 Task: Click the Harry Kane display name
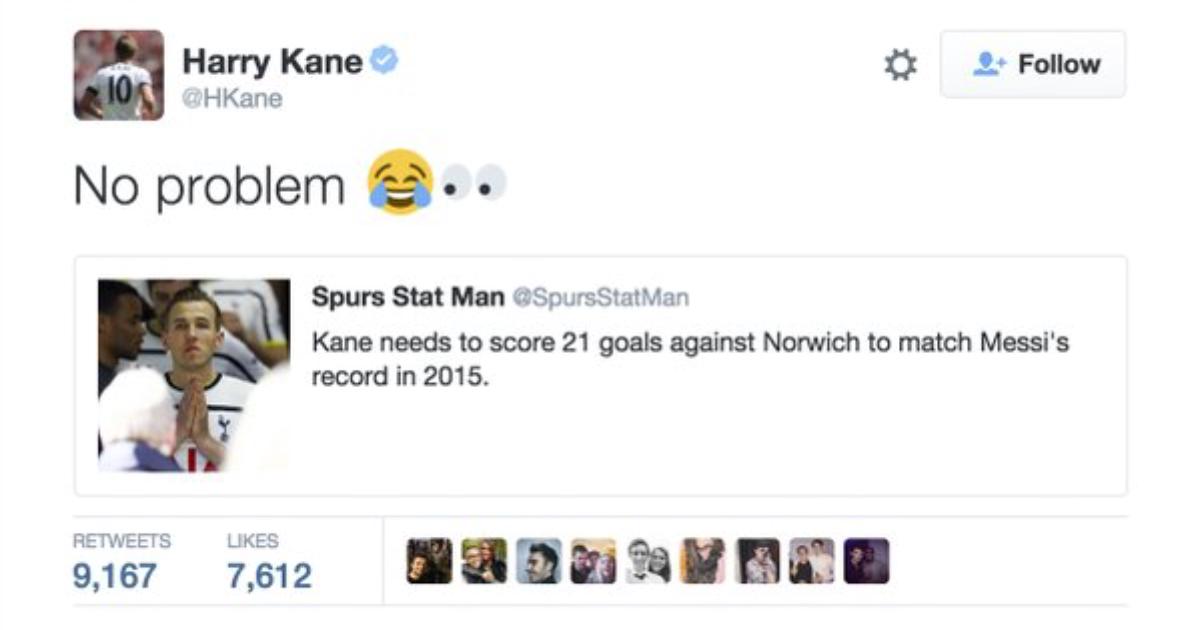click(x=271, y=62)
